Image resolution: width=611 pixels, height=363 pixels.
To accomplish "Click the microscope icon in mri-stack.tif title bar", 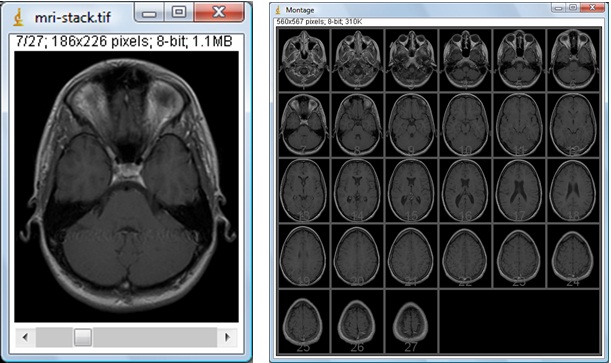I will [x=18, y=17].
